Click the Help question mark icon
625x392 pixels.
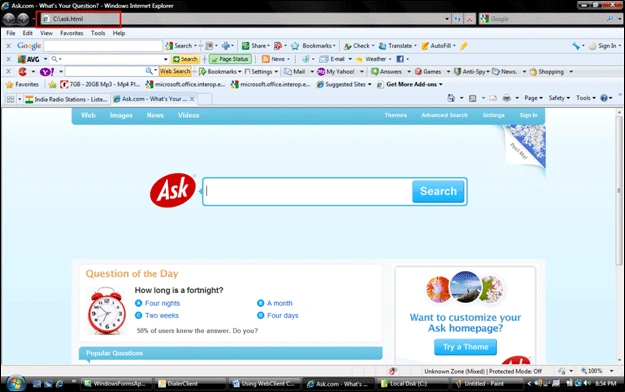604,98
